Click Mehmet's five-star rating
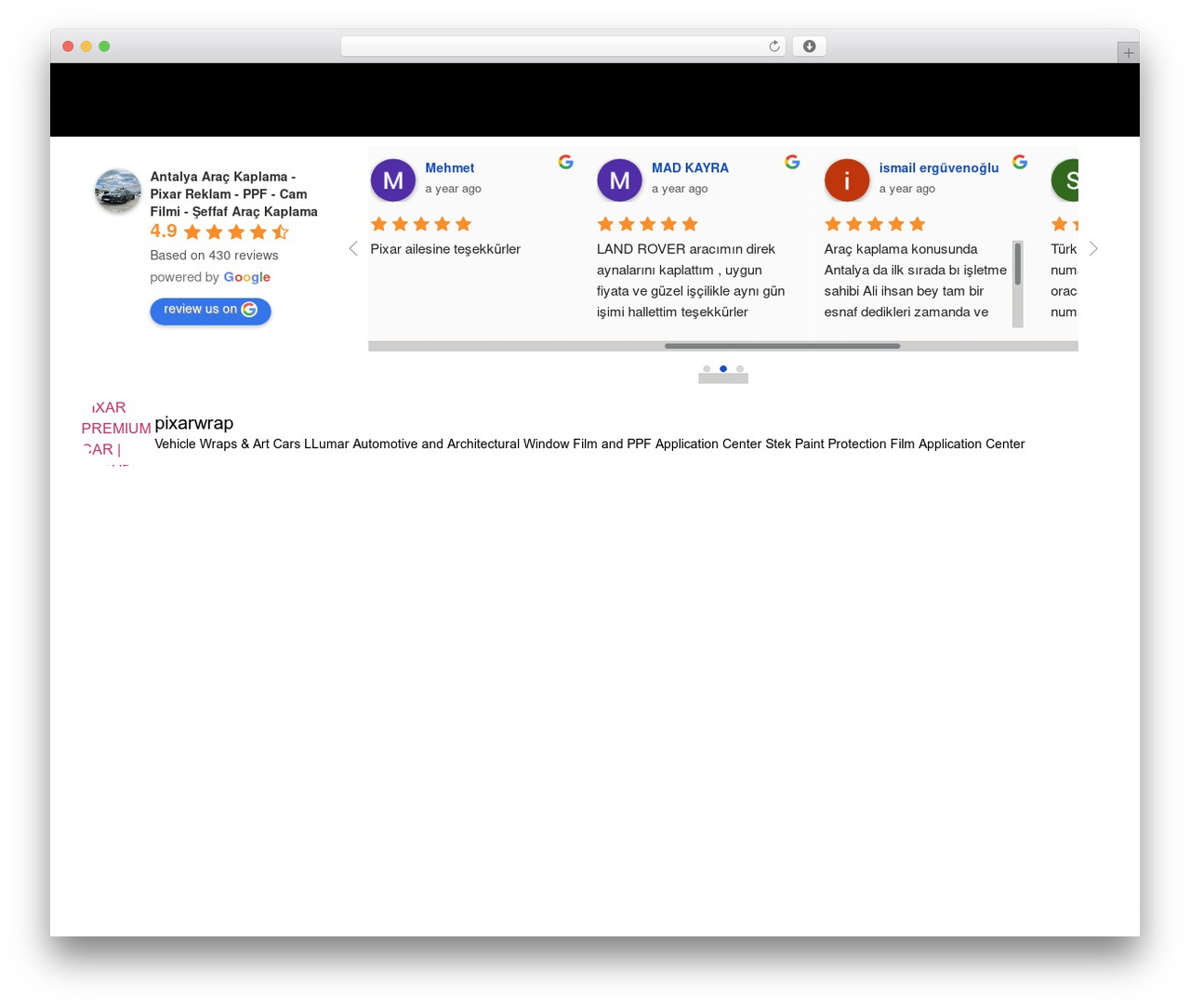Viewport: 1190px width, 1008px height. (x=421, y=224)
